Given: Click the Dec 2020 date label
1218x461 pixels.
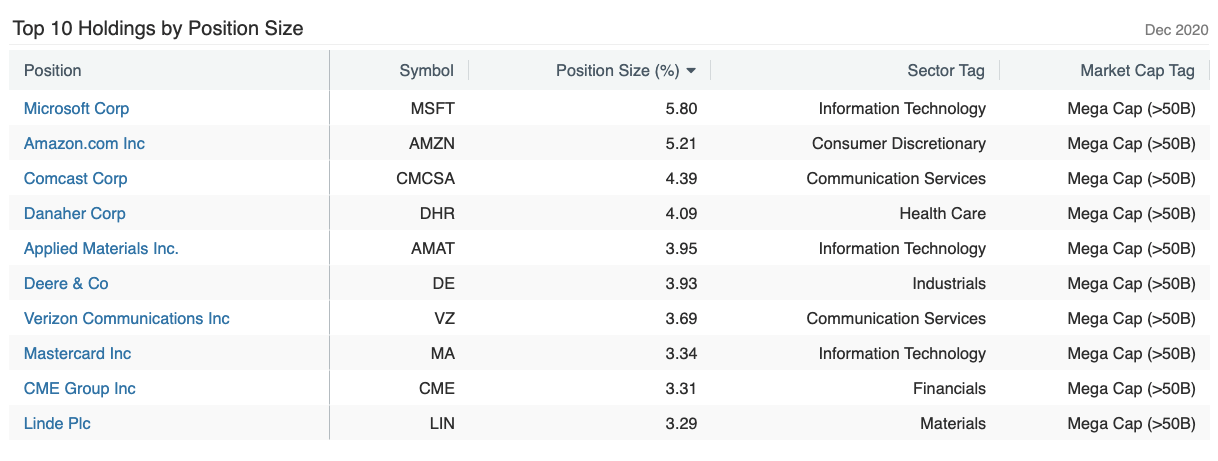Looking at the screenshot, I should (x=1177, y=30).
